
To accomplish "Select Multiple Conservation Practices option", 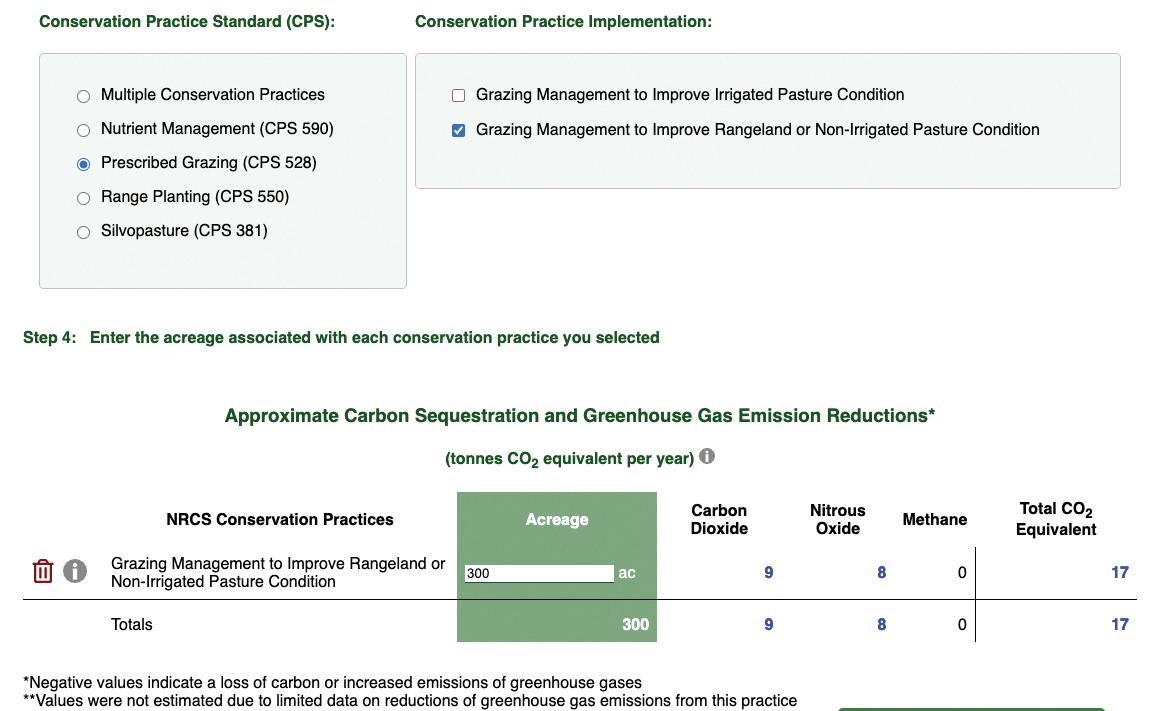I will click(84, 96).
